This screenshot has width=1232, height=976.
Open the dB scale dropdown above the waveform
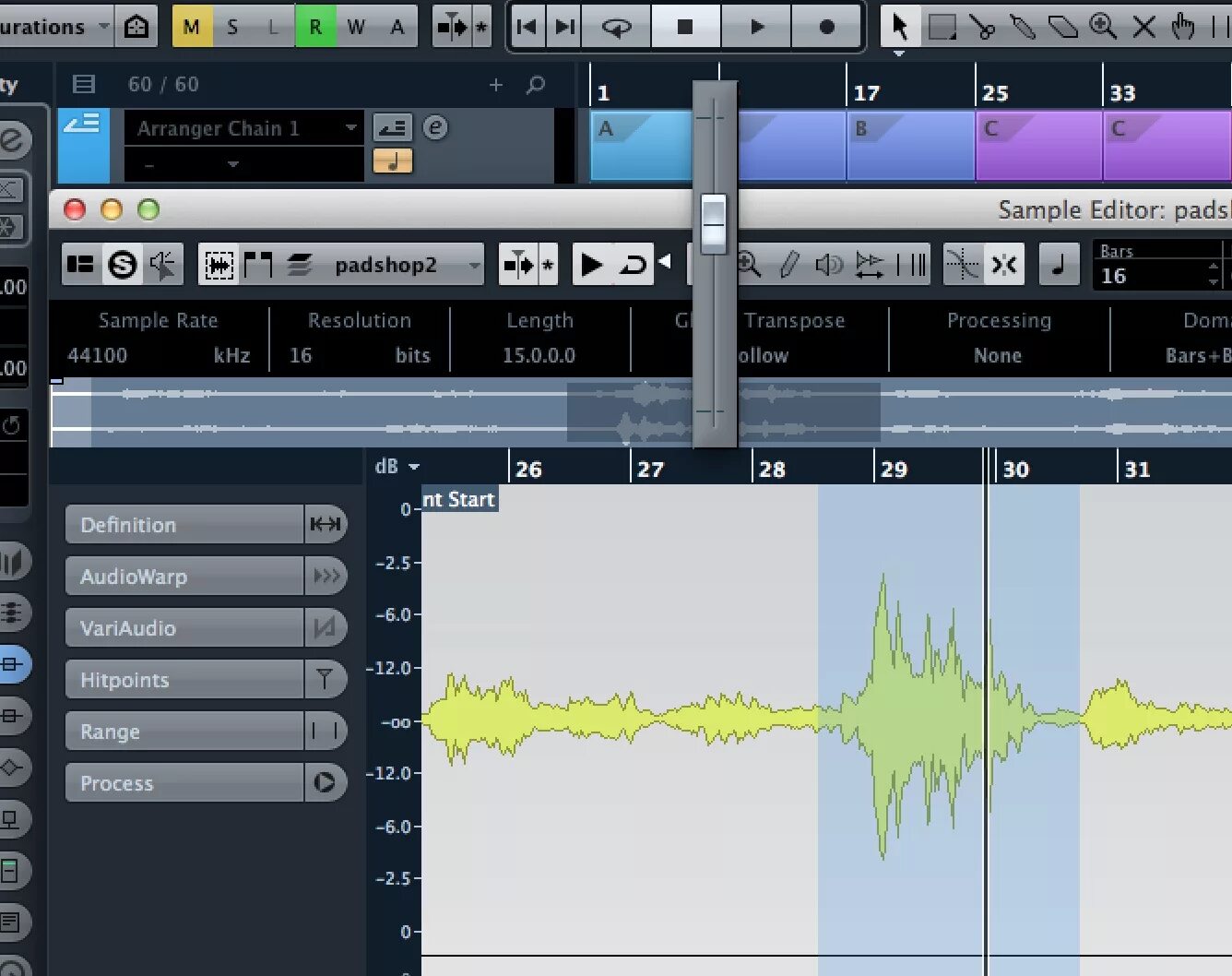click(x=397, y=466)
